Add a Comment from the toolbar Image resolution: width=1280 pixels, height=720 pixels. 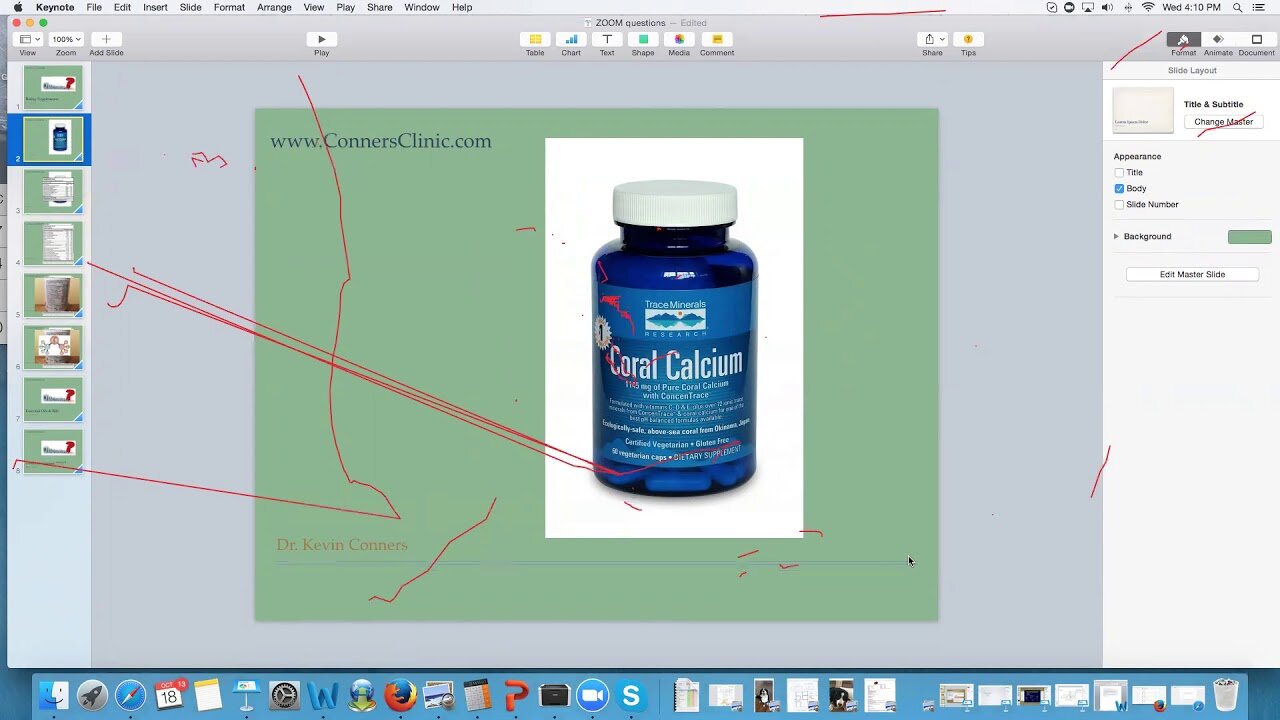click(x=716, y=39)
